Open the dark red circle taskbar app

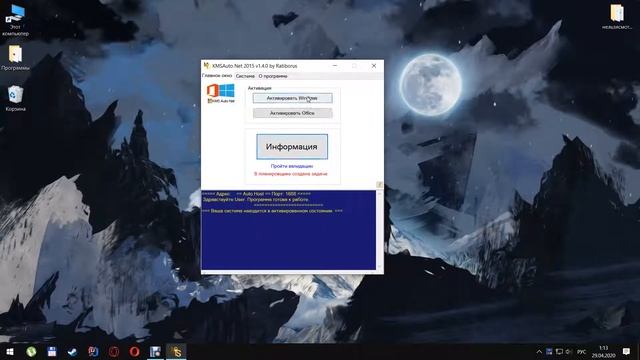[x=113, y=351]
